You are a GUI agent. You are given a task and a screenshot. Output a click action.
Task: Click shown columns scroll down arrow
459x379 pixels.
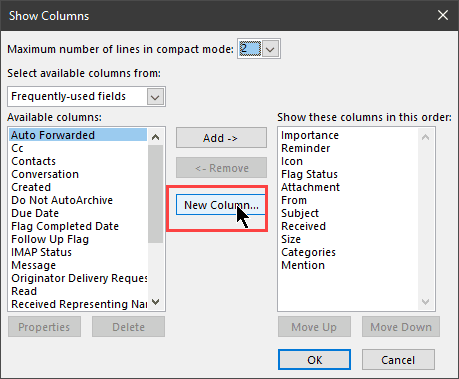point(425,302)
